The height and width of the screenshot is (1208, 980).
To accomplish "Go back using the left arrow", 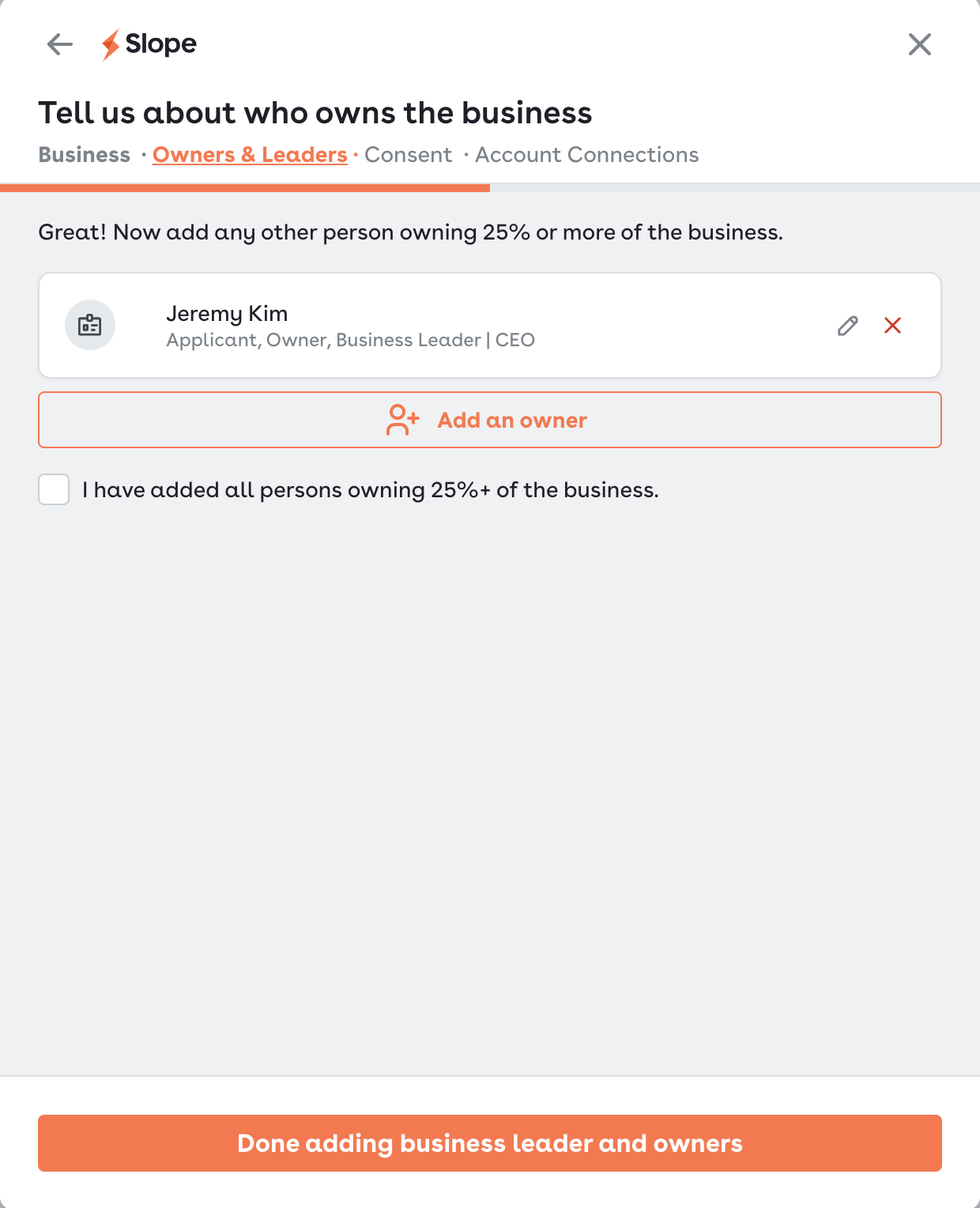I will tap(60, 44).
